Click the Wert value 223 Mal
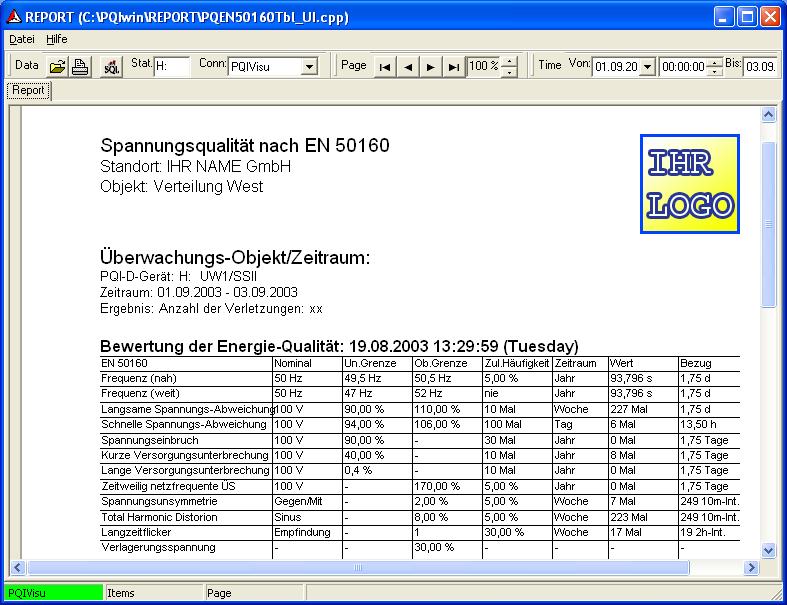Viewport: 787px width, 605px height. pos(628,517)
